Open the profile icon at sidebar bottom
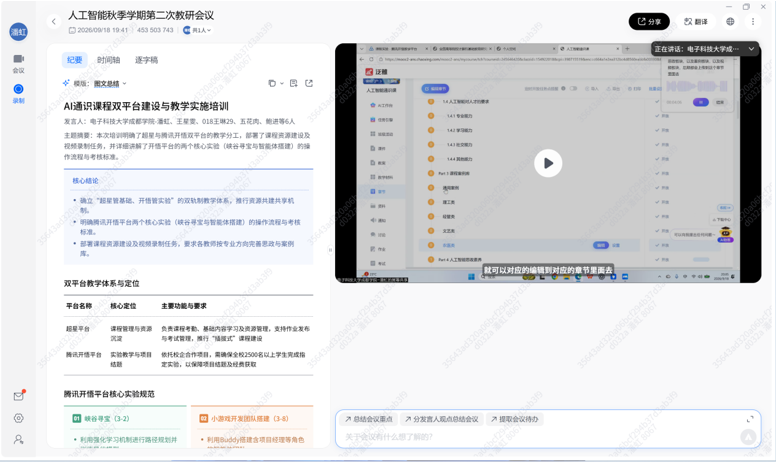The height and width of the screenshot is (462, 776). [18, 439]
